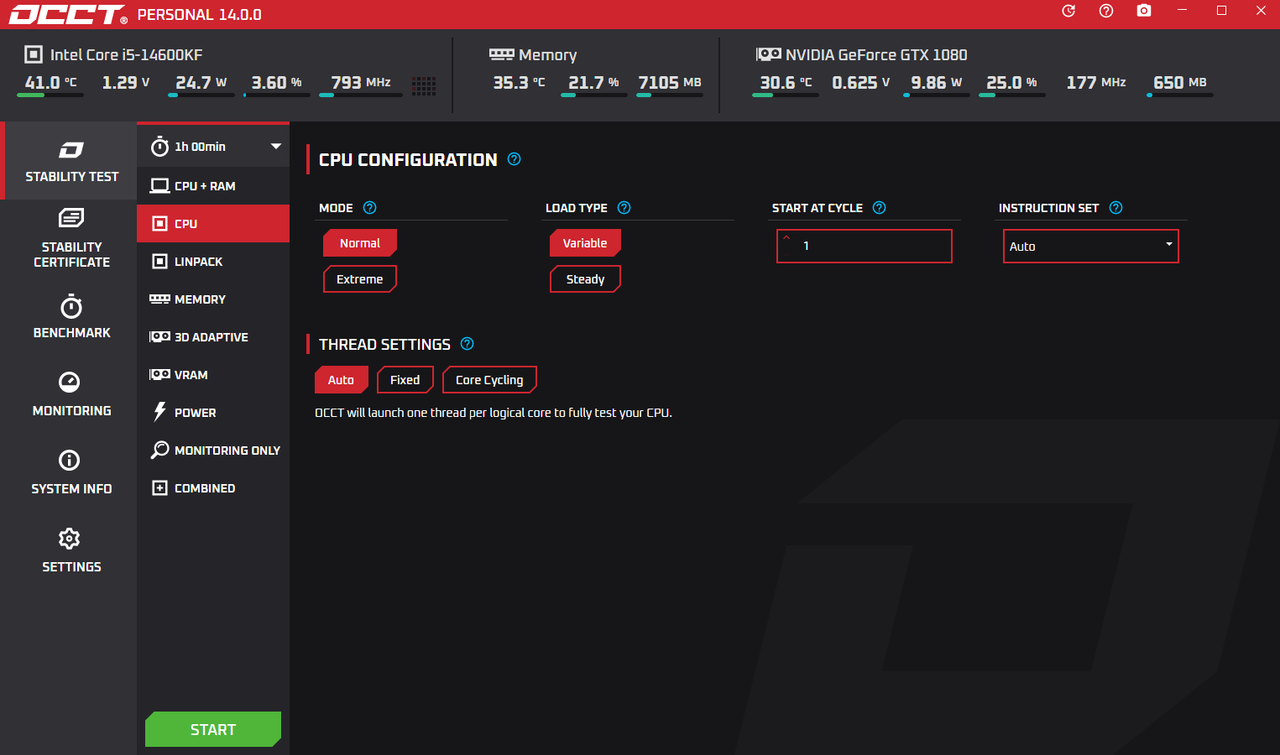The width and height of the screenshot is (1280, 755).
Task: Click the memory temperature 35.3 °C reading
Action: click(x=519, y=83)
